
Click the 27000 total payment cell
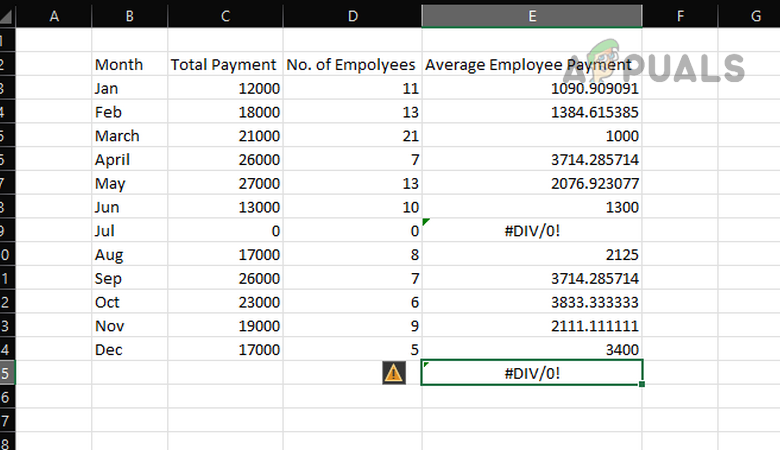[225, 183]
